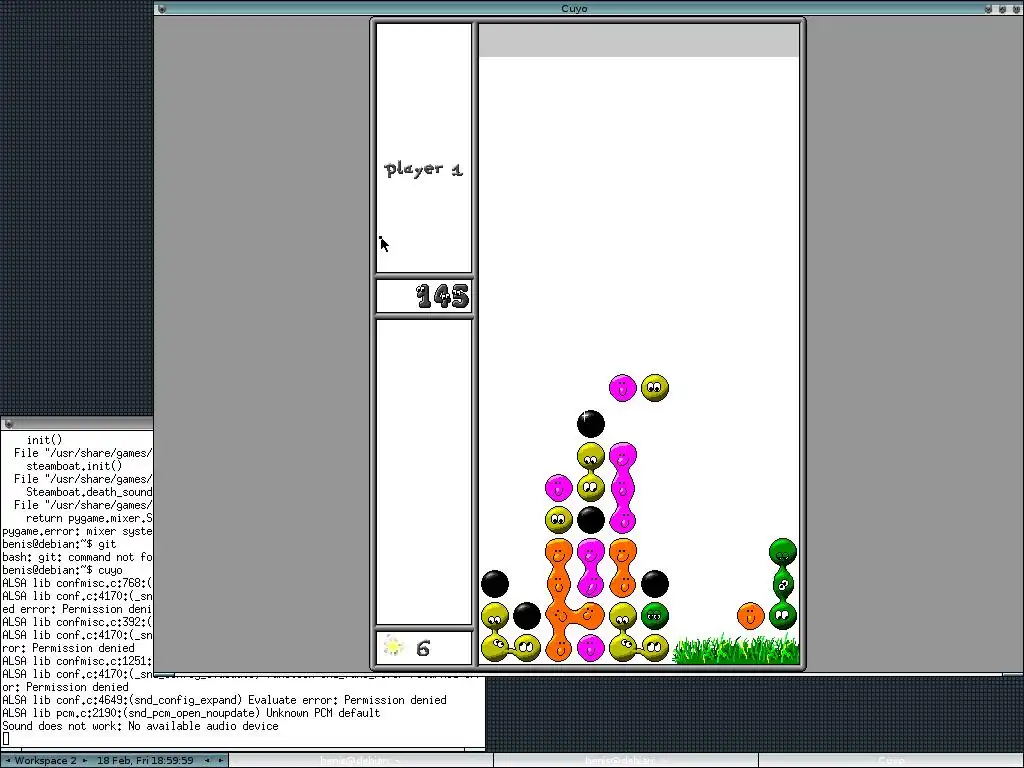The image size is (1024, 768).
Task: Click the terminal line 'benis@debian:~$ git'
Action: (59, 544)
